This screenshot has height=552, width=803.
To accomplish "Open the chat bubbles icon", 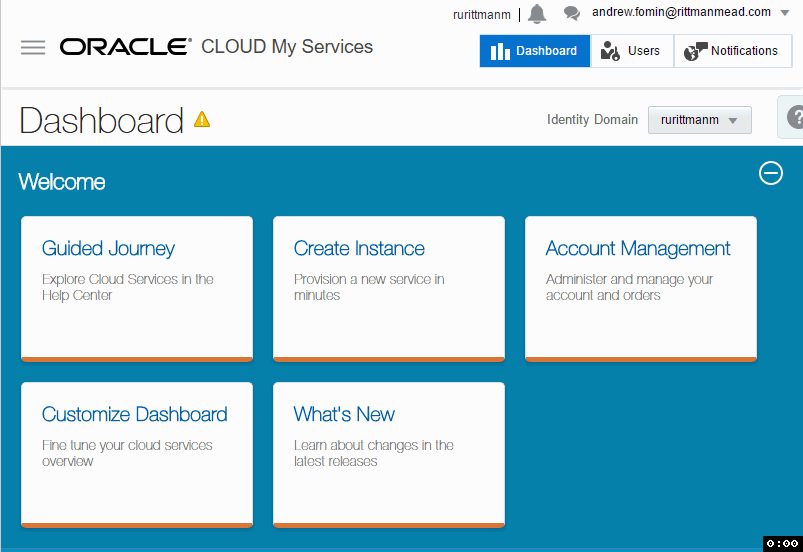I will point(572,13).
